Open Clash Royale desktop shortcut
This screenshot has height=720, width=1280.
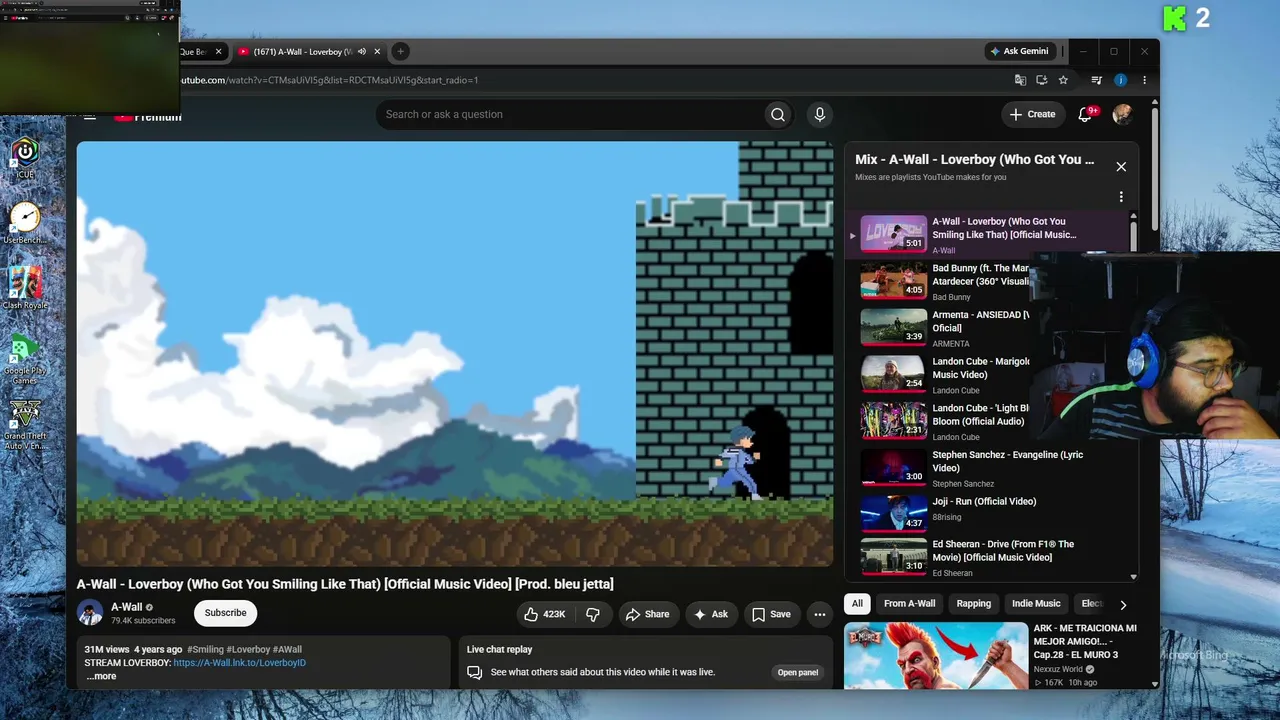pyautogui.click(x=25, y=288)
